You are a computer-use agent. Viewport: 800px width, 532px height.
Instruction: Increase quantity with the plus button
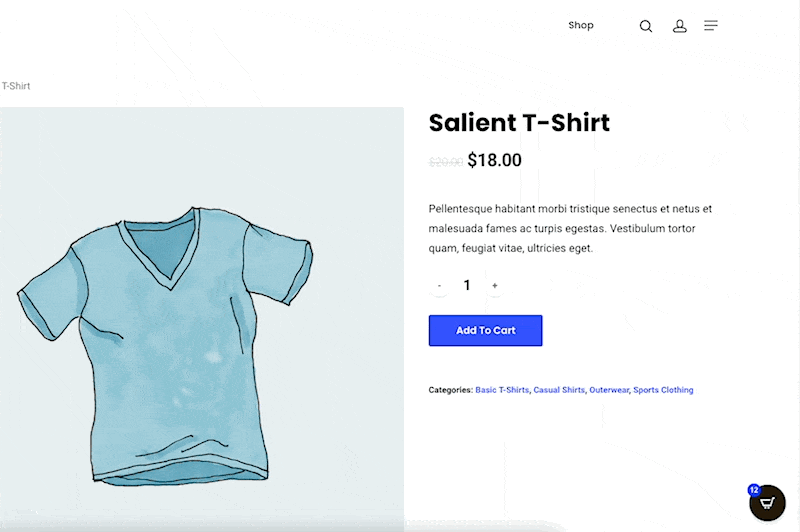[x=494, y=286]
